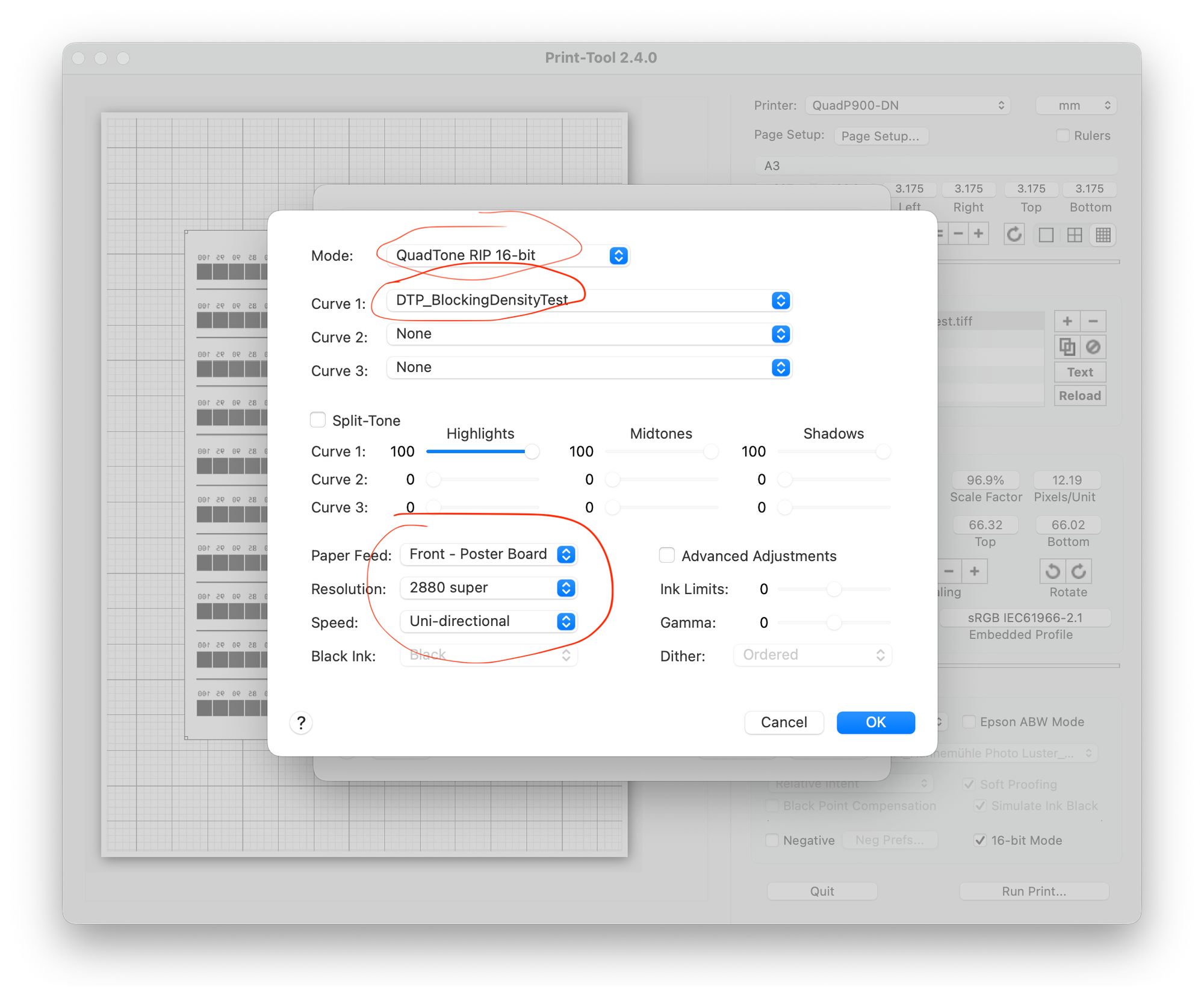Image resolution: width=1204 pixels, height=1007 pixels.
Task: Toggle Simulate Ink Black checkbox
Action: (980, 805)
